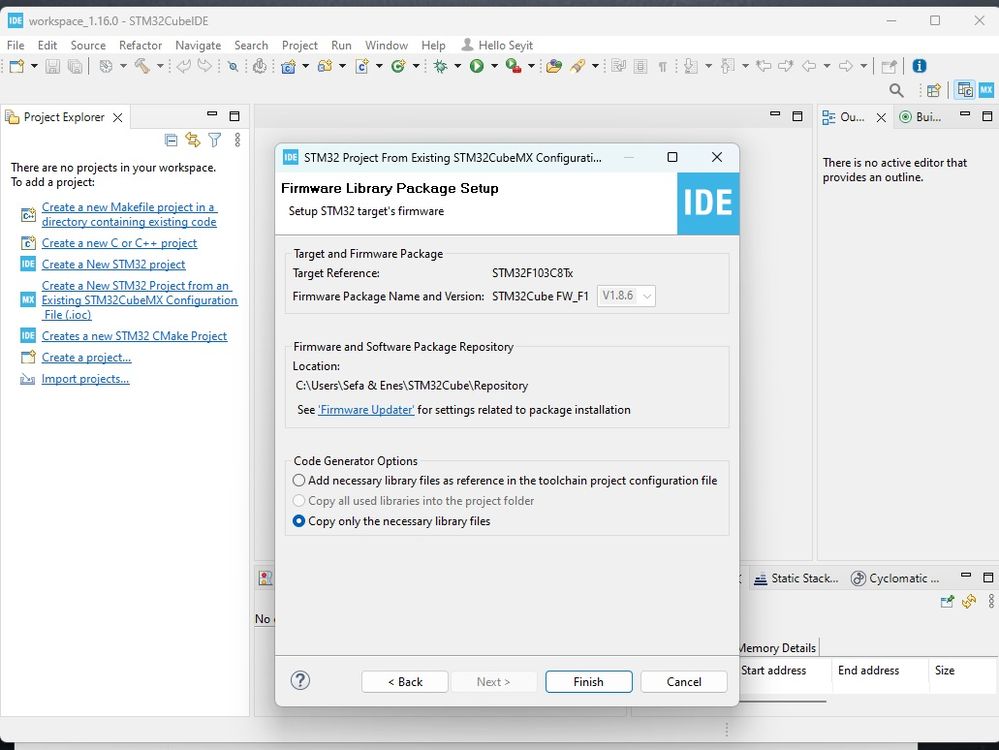Open the Project menu
Image resolution: width=999 pixels, height=750 pixels.
(299, 45)
